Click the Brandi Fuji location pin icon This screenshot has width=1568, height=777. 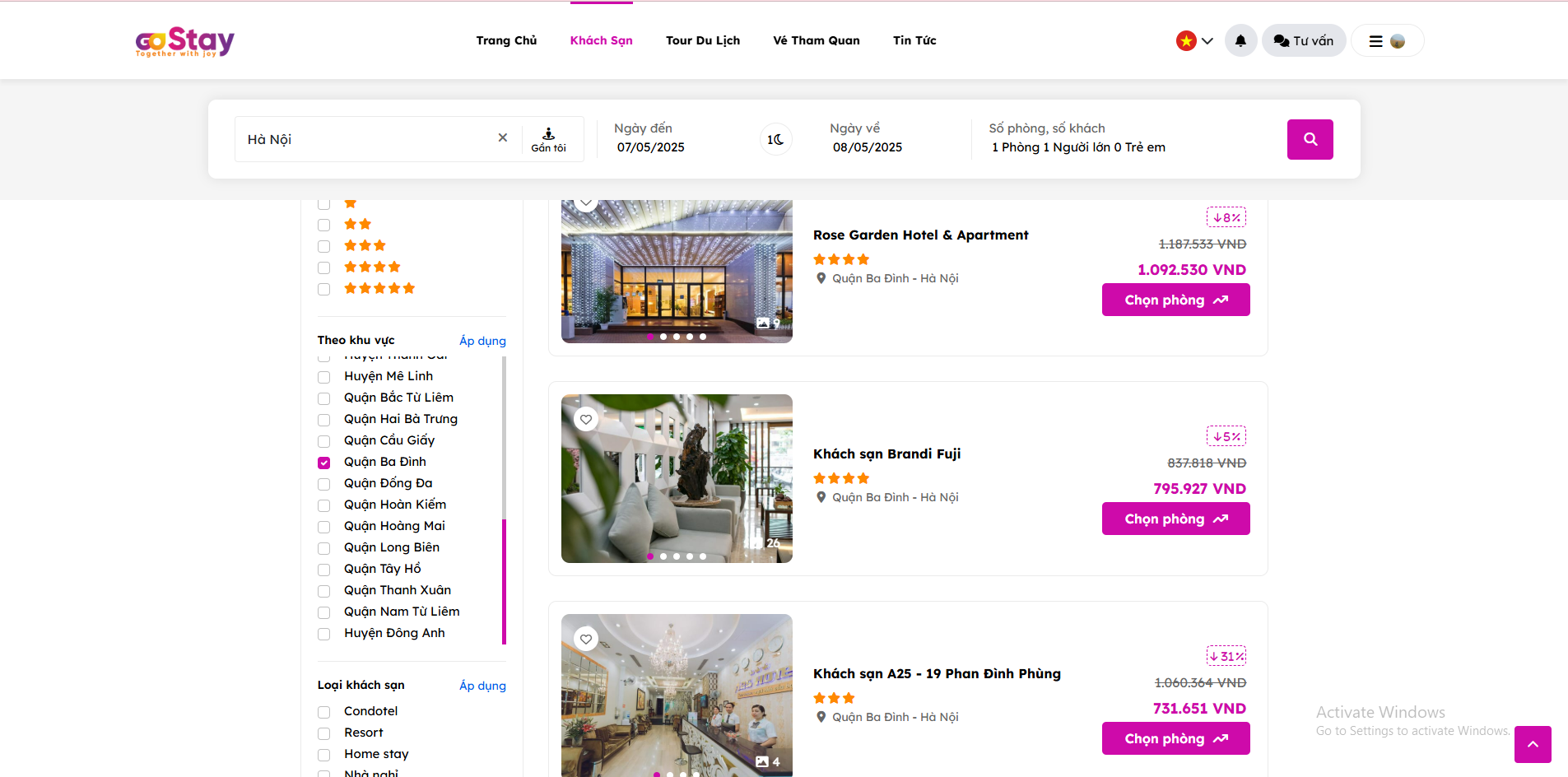[x=821, y=497]
